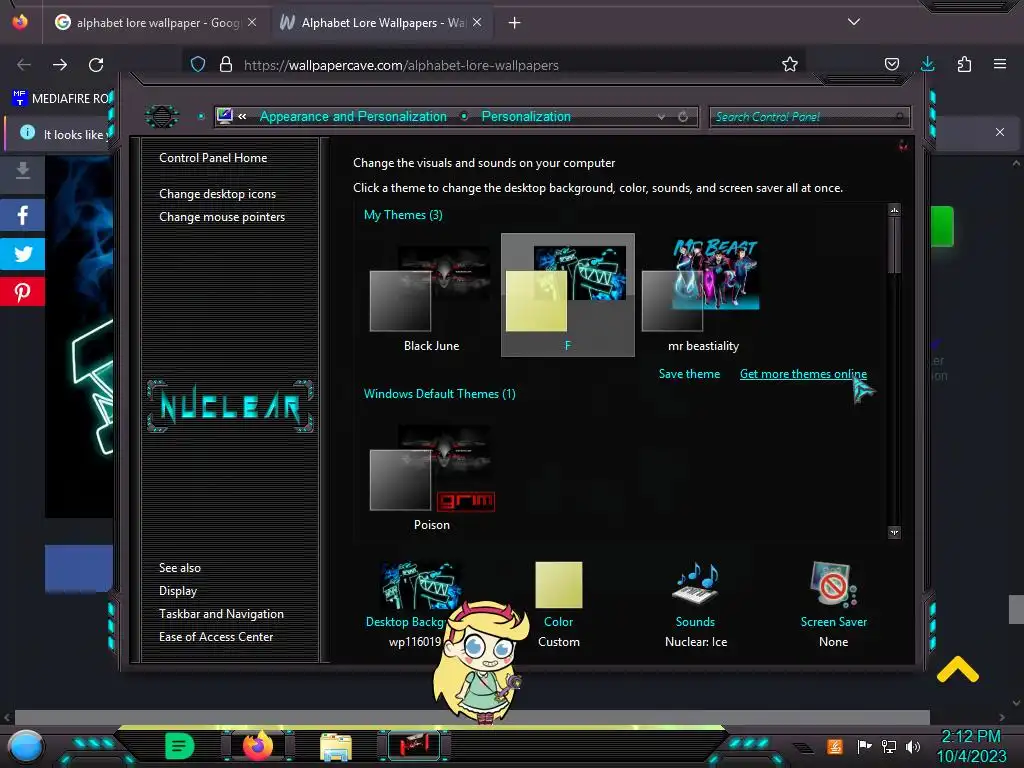
Task: Click the browser URL address field
Action: 493,65
